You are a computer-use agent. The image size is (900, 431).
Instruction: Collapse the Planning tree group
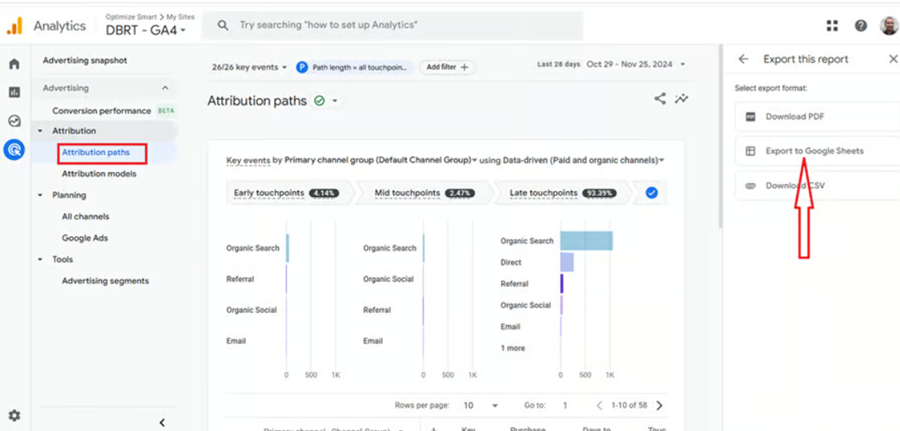(x=40, y=195)
